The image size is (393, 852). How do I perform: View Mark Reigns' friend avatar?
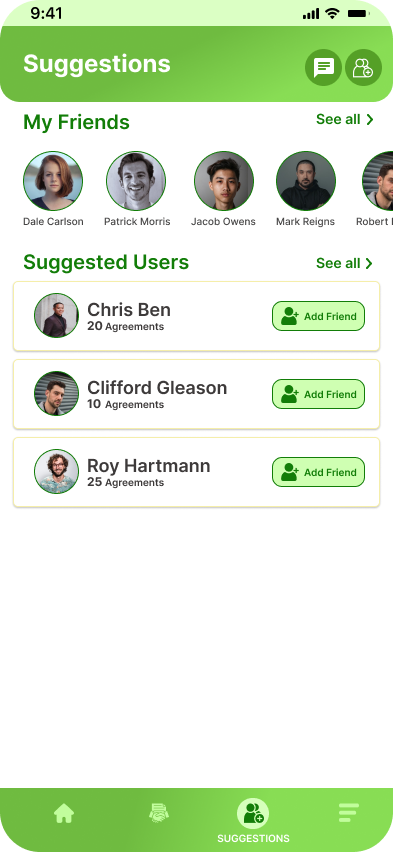tap(306, 181)
